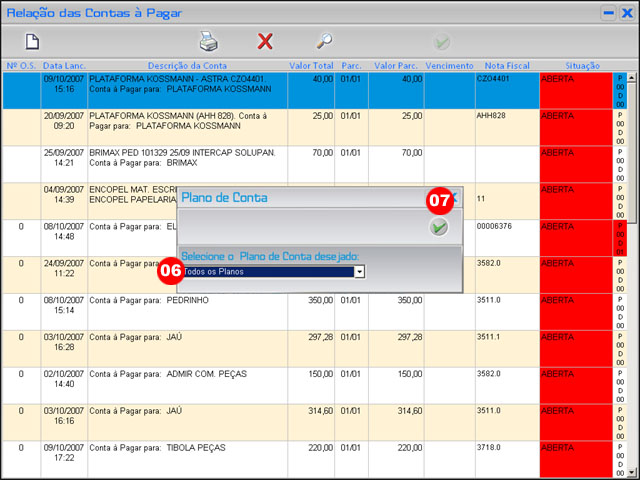Minimize the Relação das Contas à Pagar window

point(607,13)
